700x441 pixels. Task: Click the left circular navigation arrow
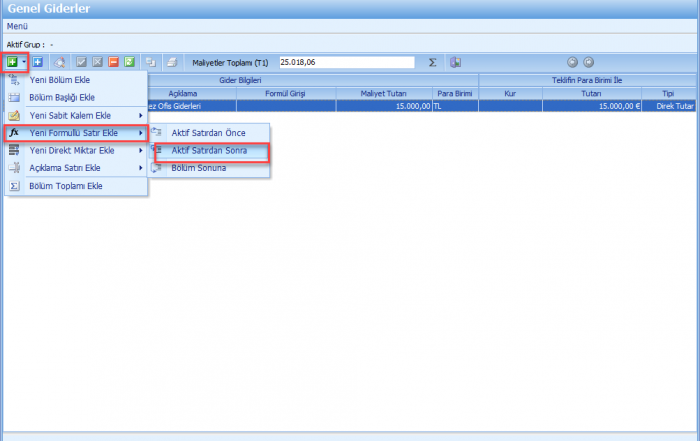click(573, 62)
